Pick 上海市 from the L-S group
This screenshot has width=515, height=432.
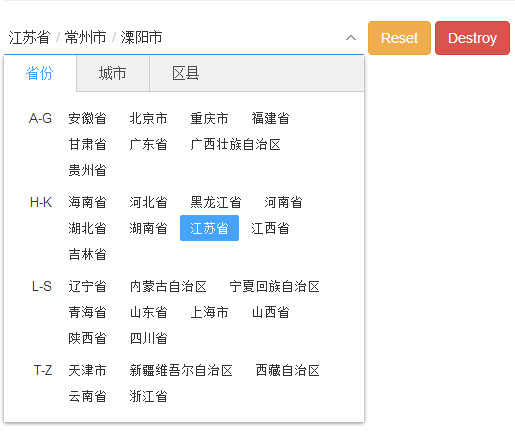tap(209, 312)
